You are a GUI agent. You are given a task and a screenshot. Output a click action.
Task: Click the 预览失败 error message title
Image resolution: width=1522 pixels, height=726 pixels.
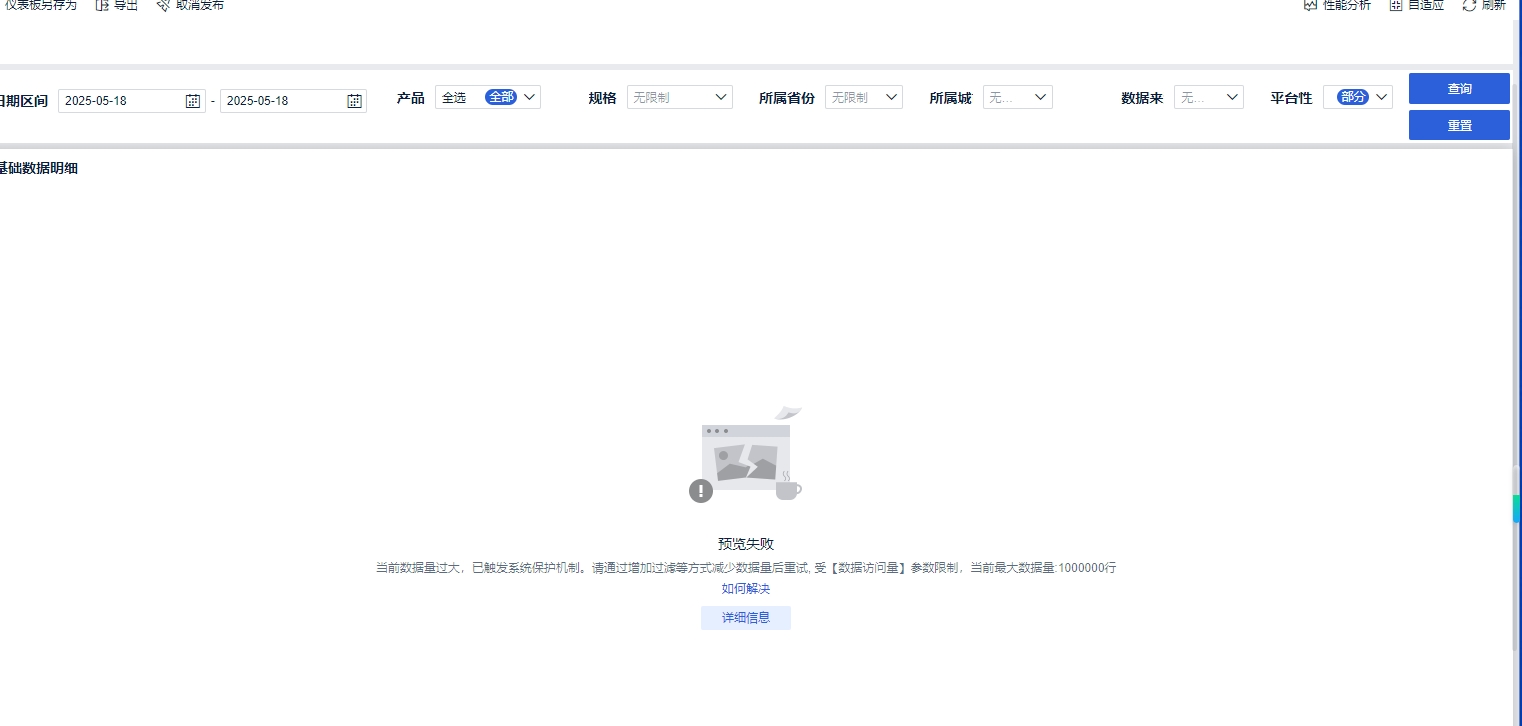746,544
